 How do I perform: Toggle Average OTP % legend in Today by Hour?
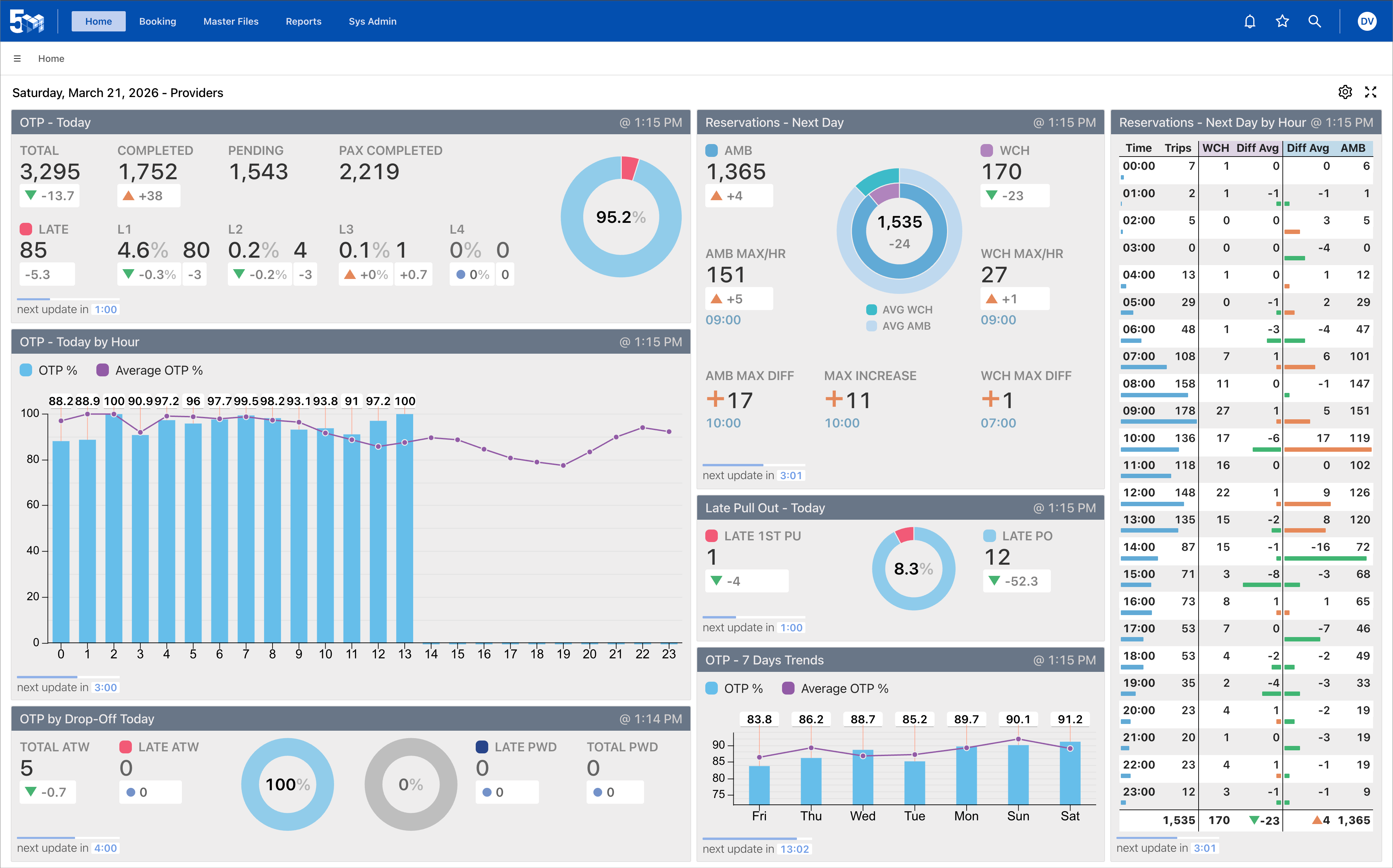(150, 370)
